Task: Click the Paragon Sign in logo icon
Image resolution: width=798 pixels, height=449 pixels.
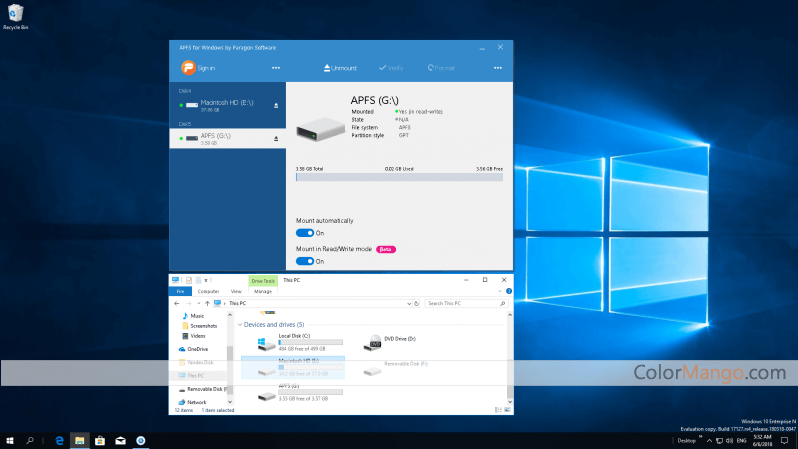Action: point(187,68)
